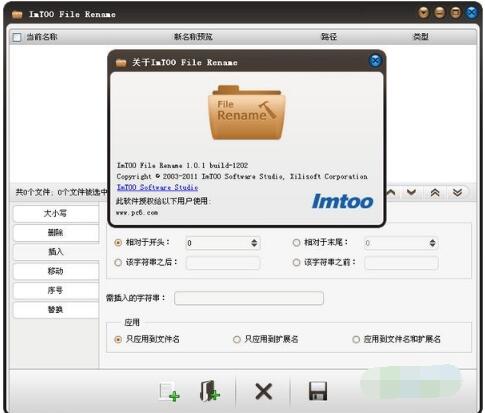
Task: Minimize the ImTOO File Rename main window
Action: click(x=440, y=13)
